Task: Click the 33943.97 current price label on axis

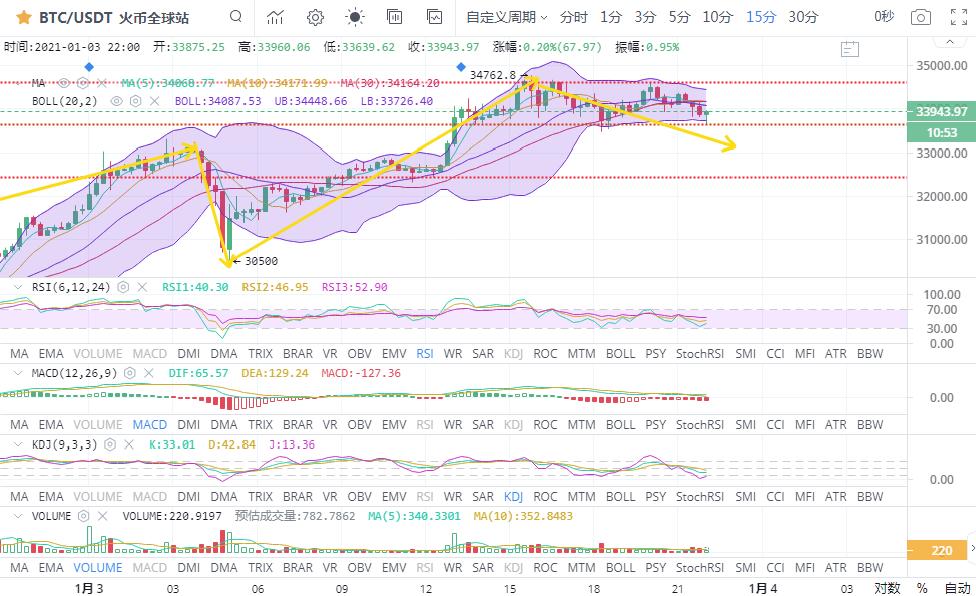Action: click(941, 111)
